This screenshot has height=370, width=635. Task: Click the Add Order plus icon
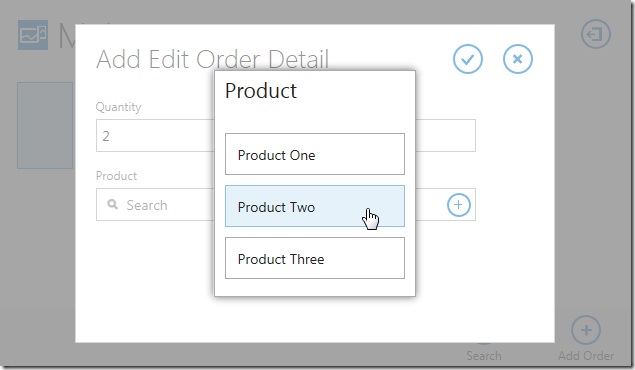coord(586,330)
